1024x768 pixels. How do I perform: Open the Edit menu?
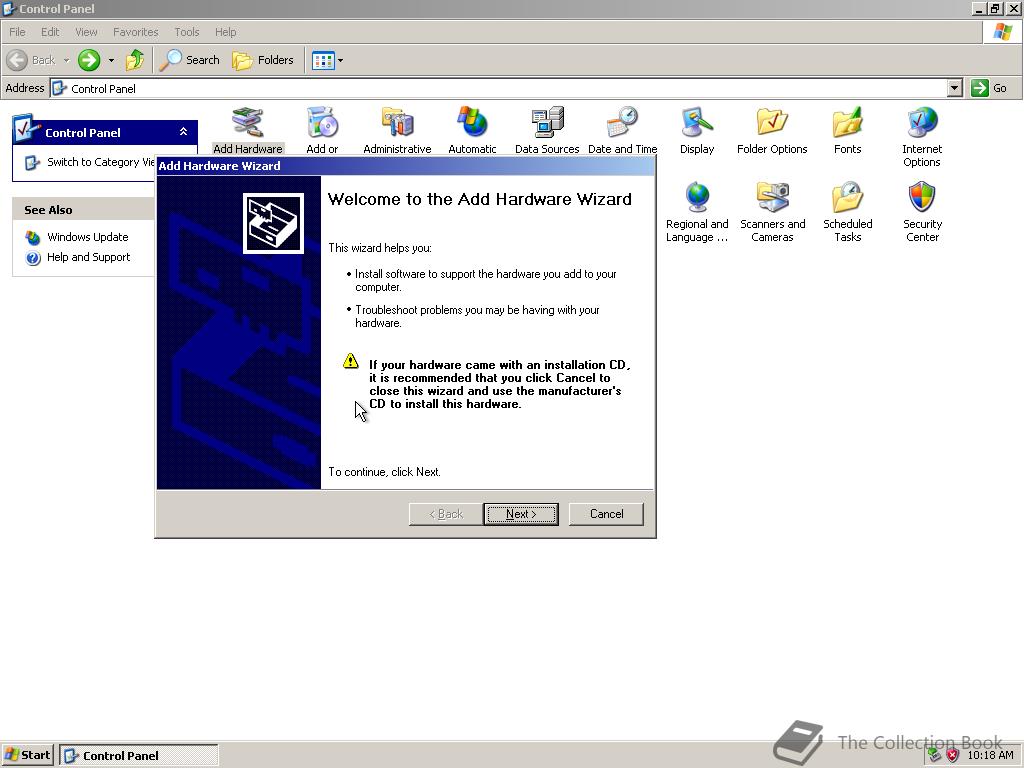(x=50, y=32)
